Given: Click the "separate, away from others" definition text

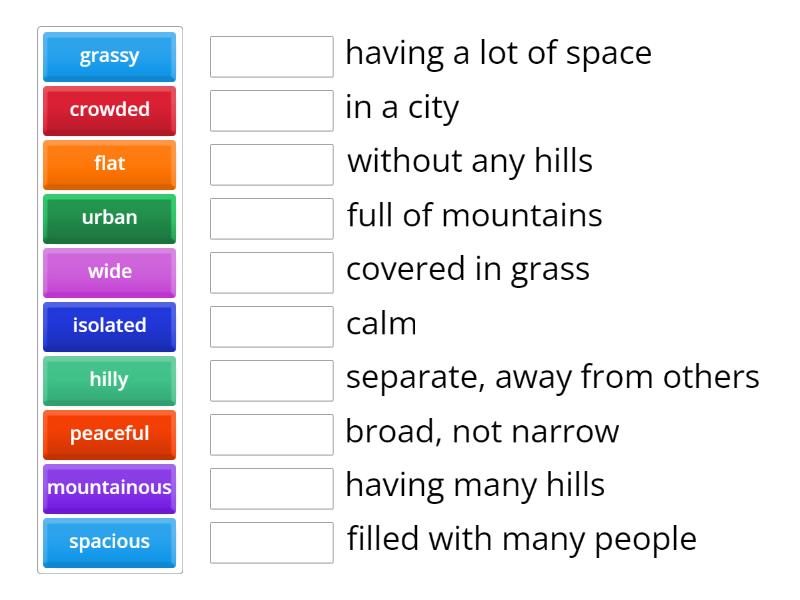Looking at the screenshot, I should tap(552, 378).
